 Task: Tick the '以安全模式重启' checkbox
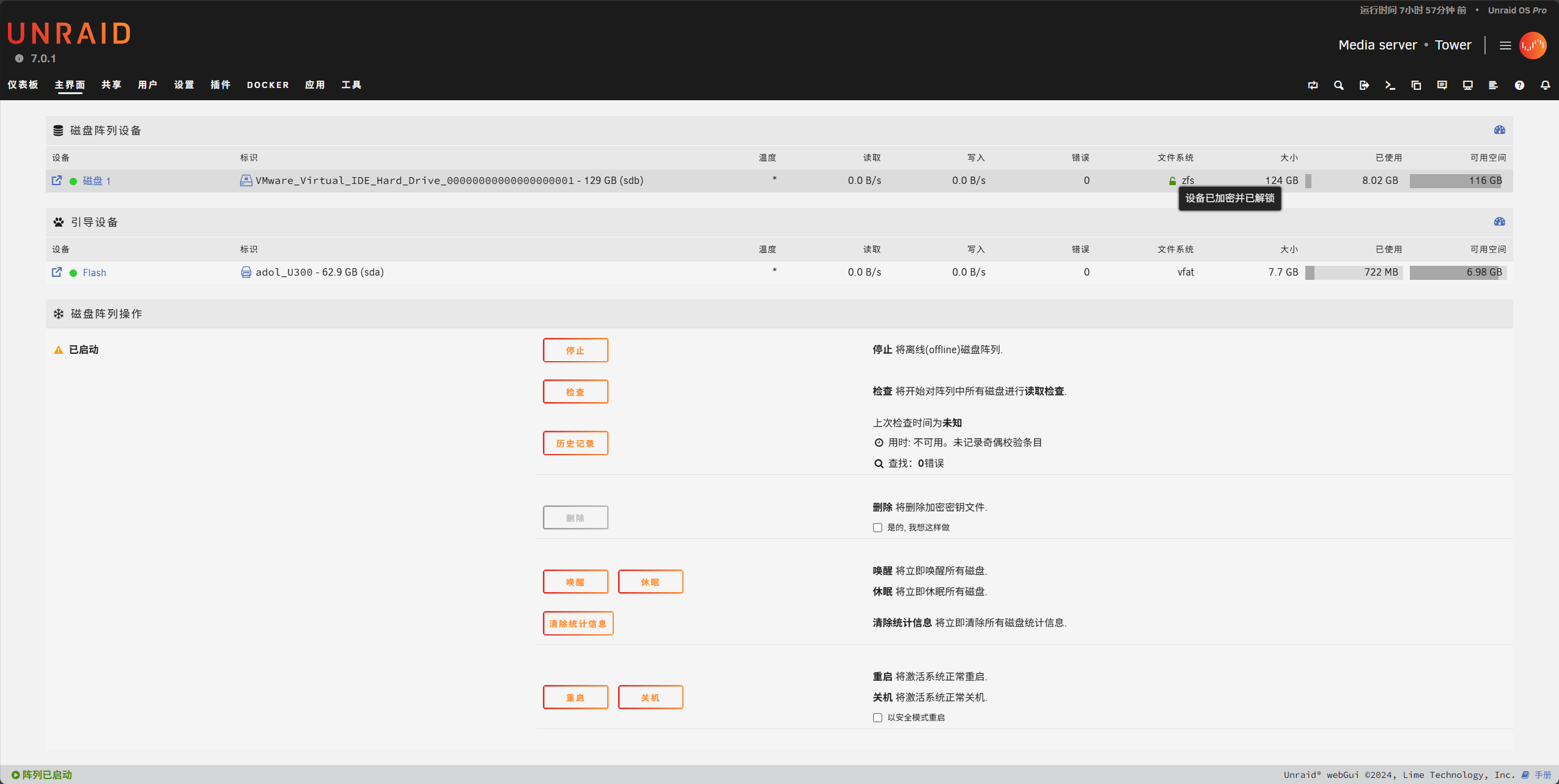point(877,717)
